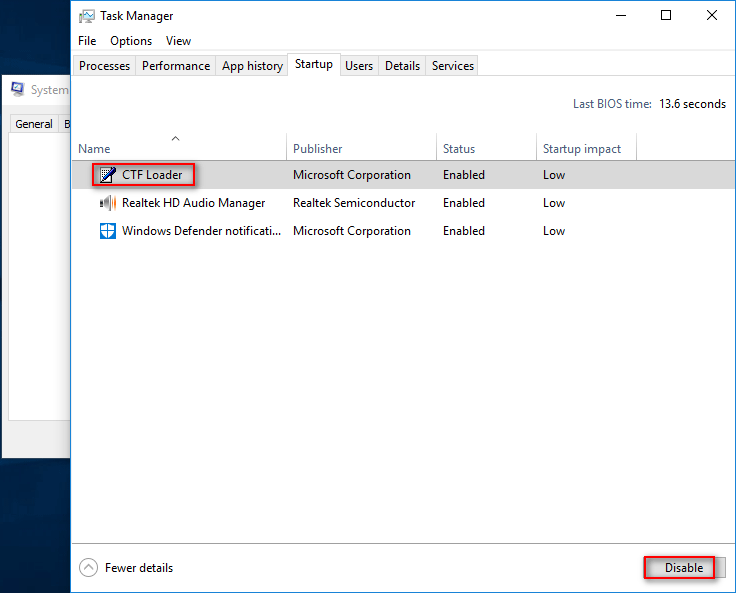Image resolution: width=736 pixels, height=593 pixels.
Task: Open the Options menu
Action: (131, 41)
